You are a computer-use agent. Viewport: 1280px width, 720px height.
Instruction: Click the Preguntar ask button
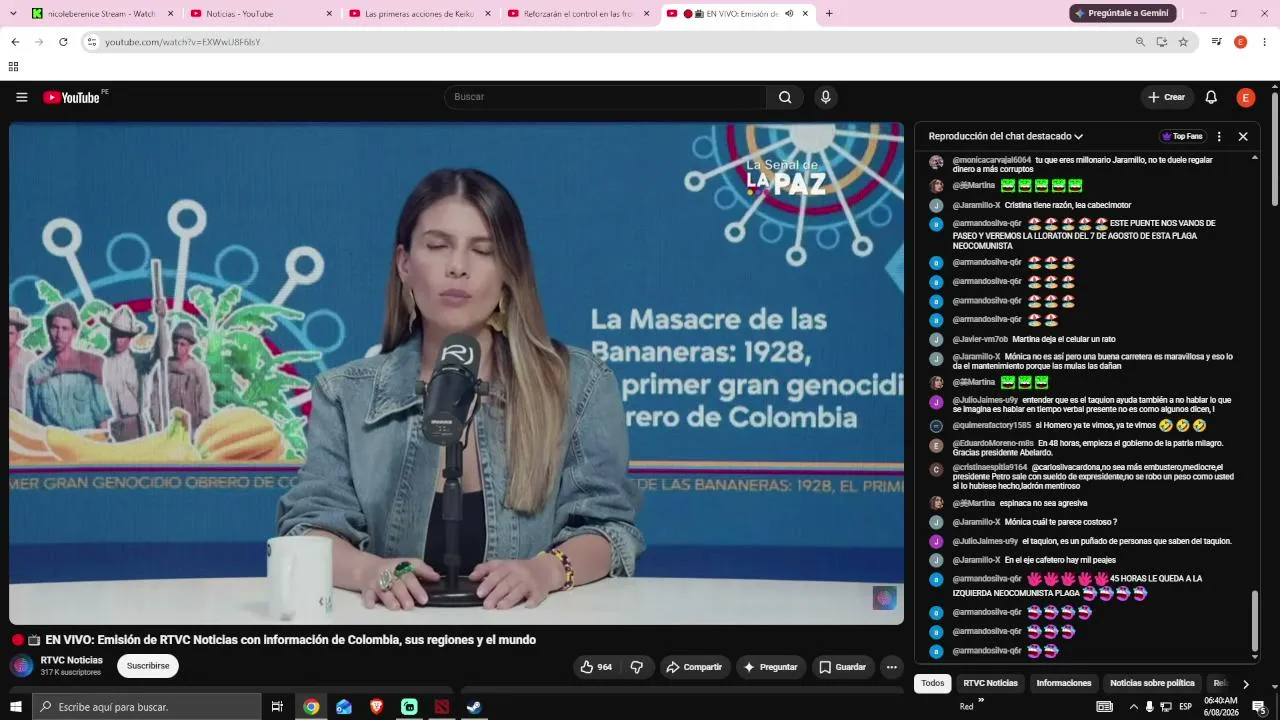click(x=770, y=667)
